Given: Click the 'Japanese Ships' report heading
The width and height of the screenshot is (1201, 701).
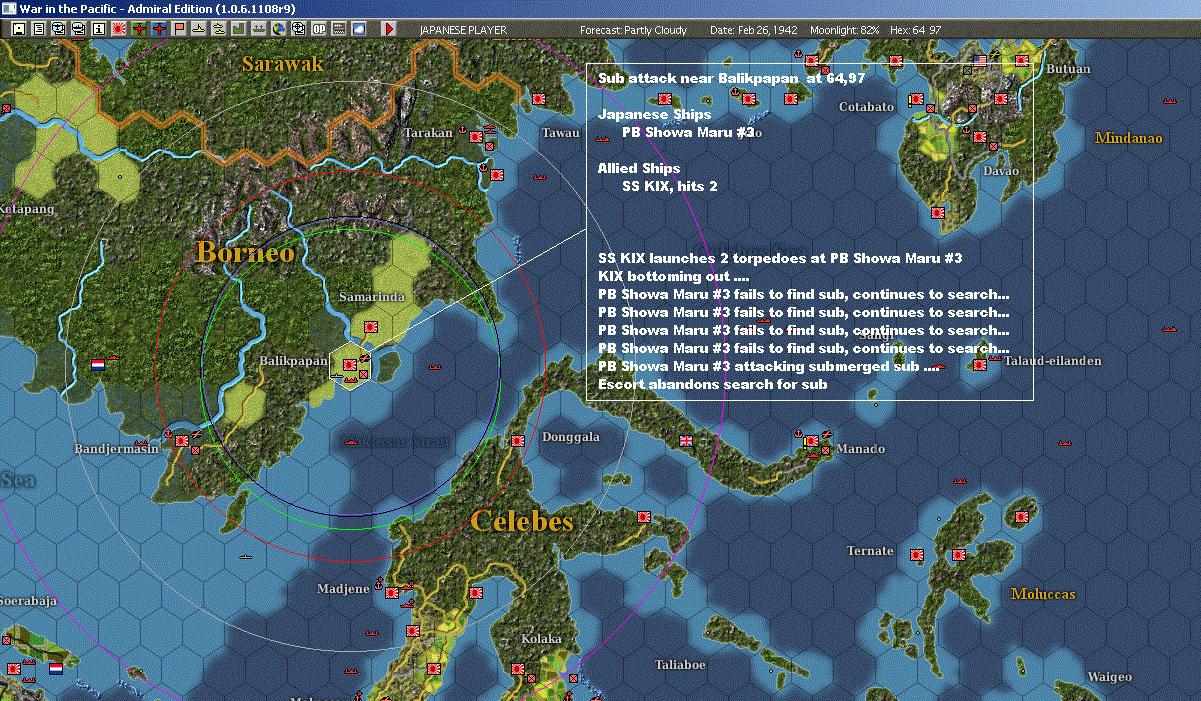Looking at the screenshot, I should pos(655,114).
